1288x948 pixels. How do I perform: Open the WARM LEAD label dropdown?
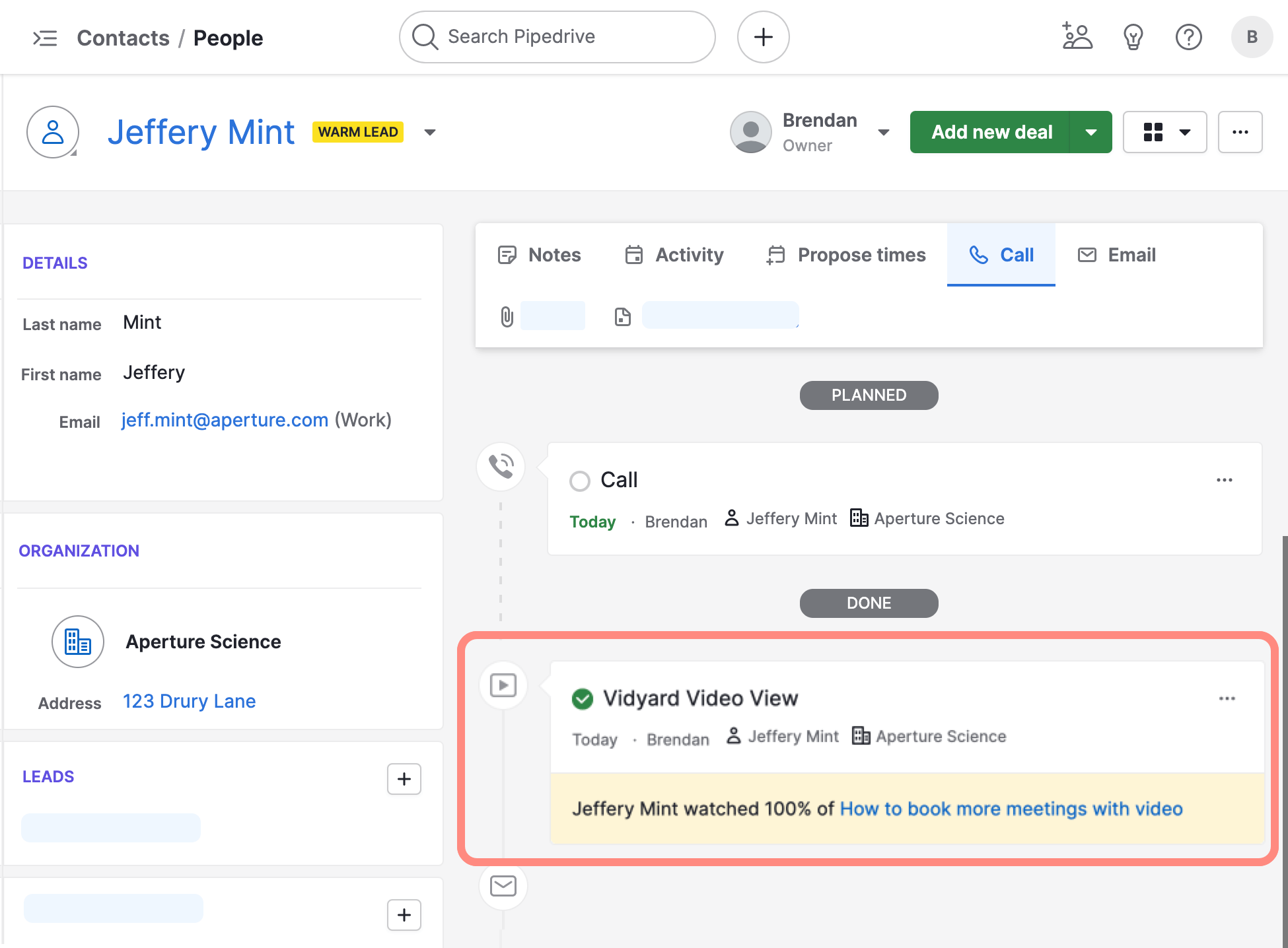point(430,132)
